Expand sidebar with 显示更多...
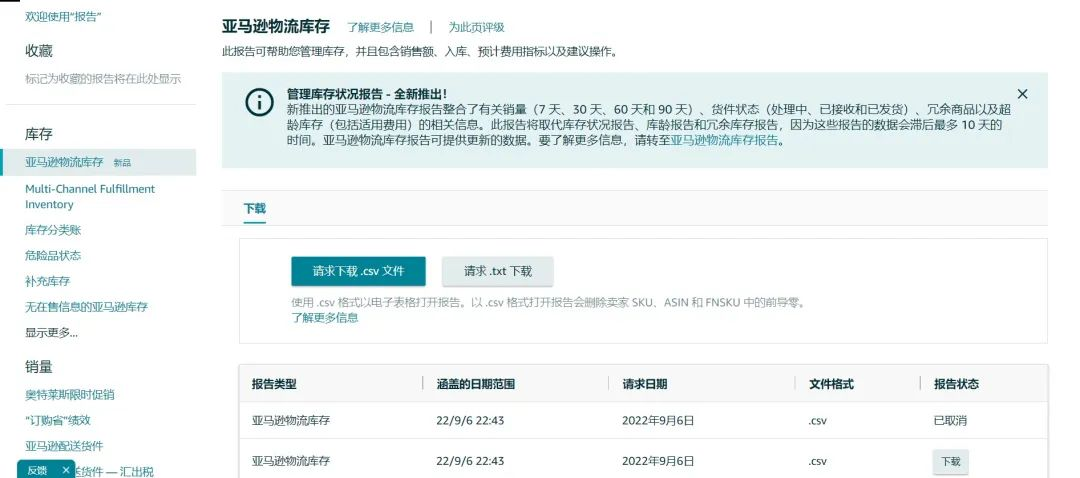Screen dimensions: 1080x478 (51, 333)
